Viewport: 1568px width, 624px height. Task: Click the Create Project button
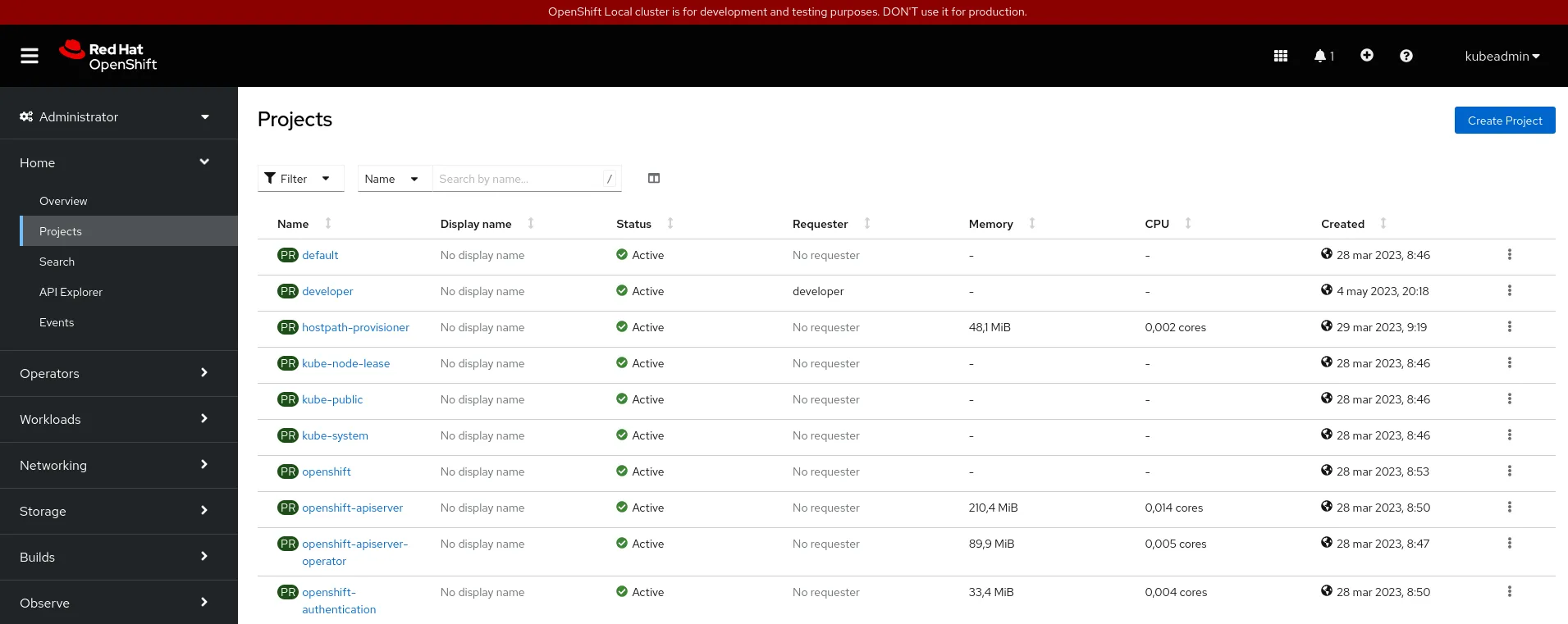point(1504,121)
